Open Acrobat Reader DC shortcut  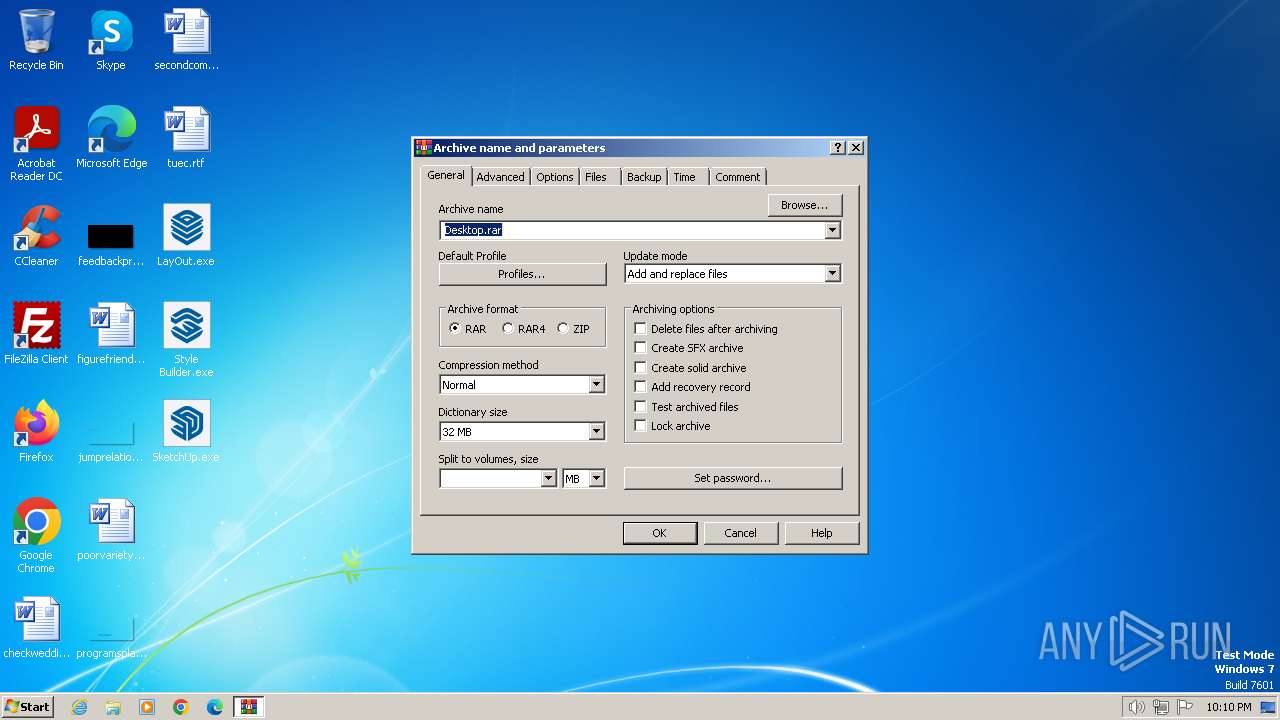pyautogui.click(x=36, y=144)
